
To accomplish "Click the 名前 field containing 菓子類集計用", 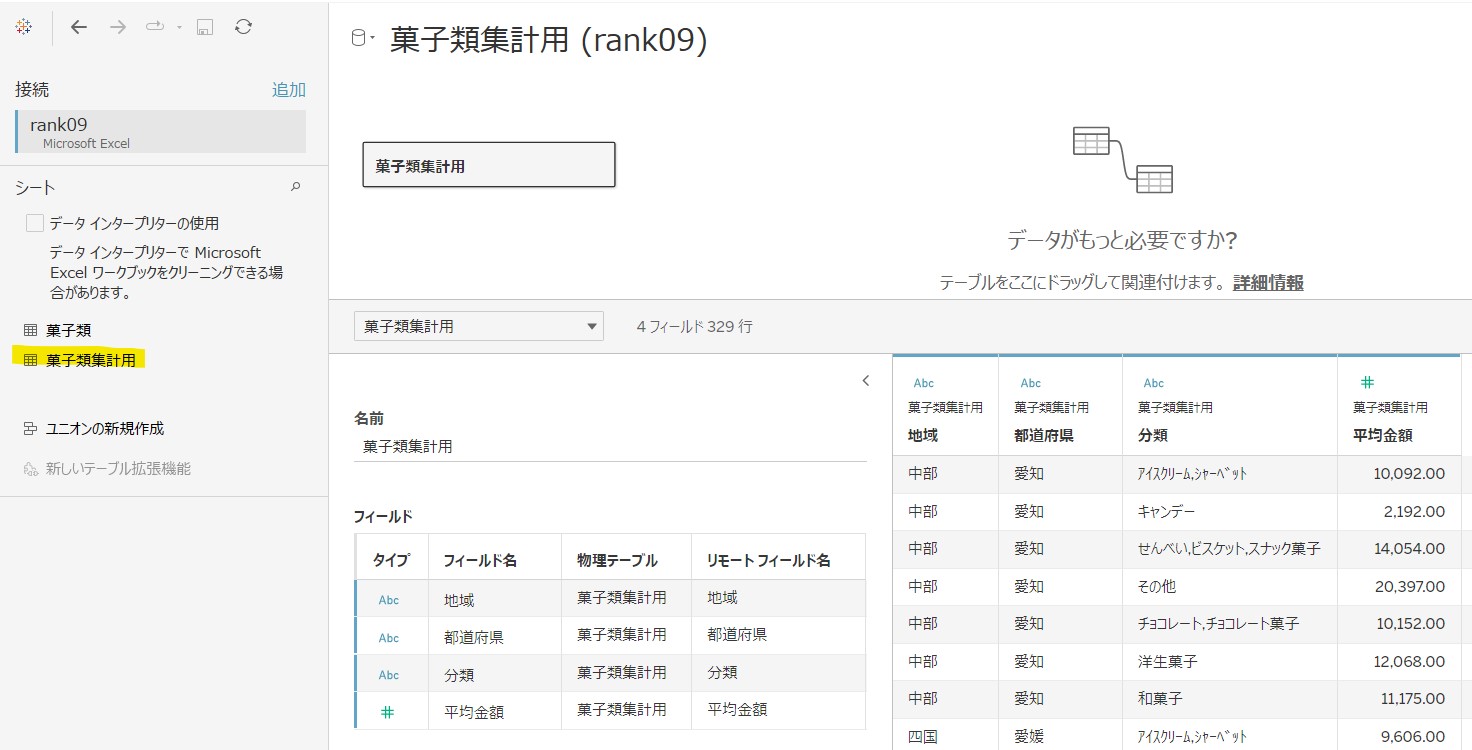I will click(x=609, y=447).
